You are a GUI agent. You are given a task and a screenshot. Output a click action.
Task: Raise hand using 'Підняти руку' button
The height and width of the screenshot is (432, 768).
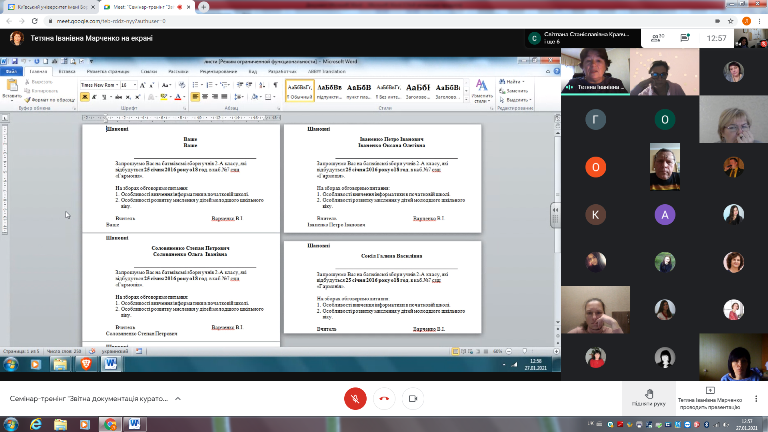click(x=648, y=397)
